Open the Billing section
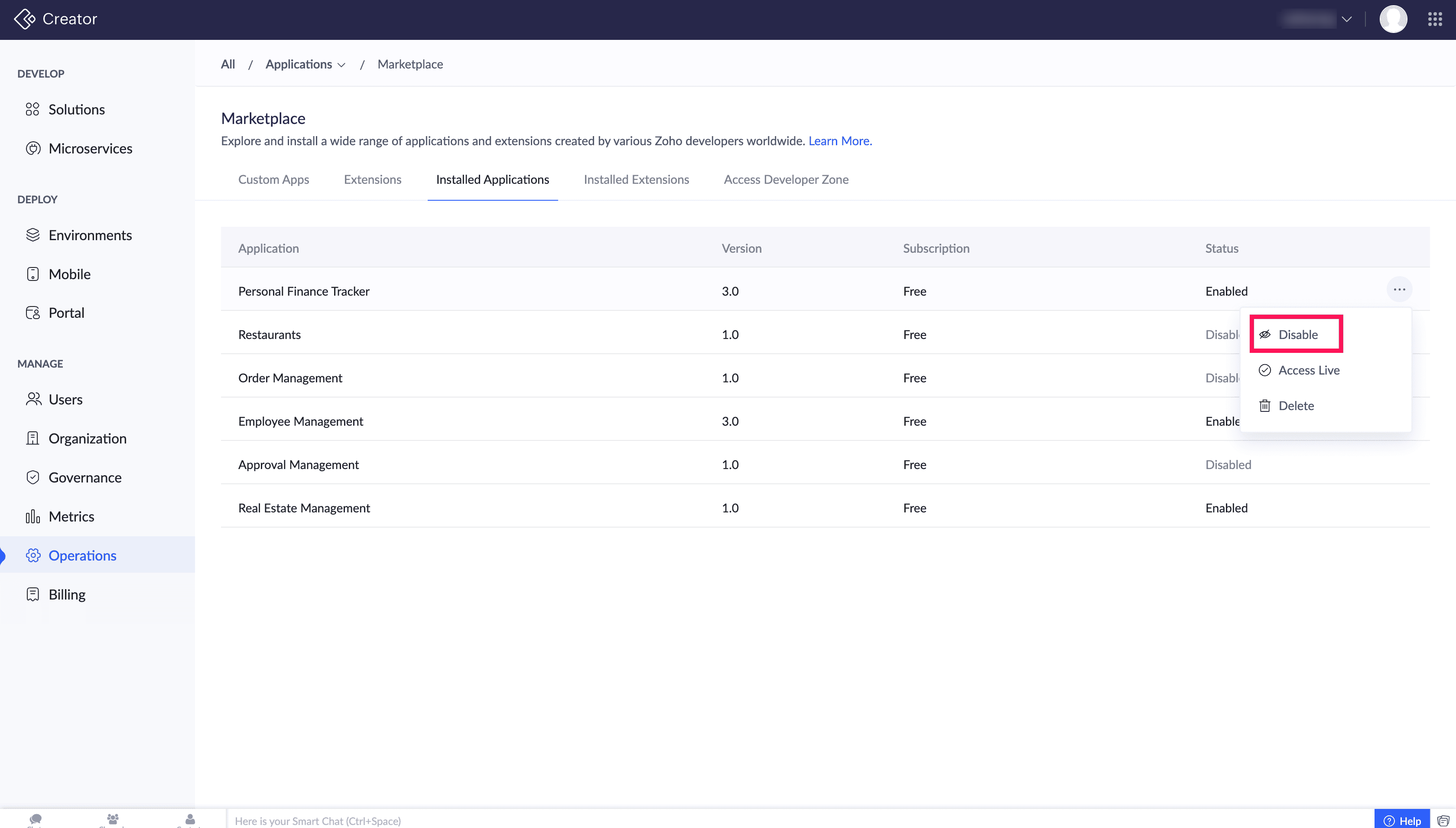The height and width of the screenshot is (828, 1456). click(66, 594)
